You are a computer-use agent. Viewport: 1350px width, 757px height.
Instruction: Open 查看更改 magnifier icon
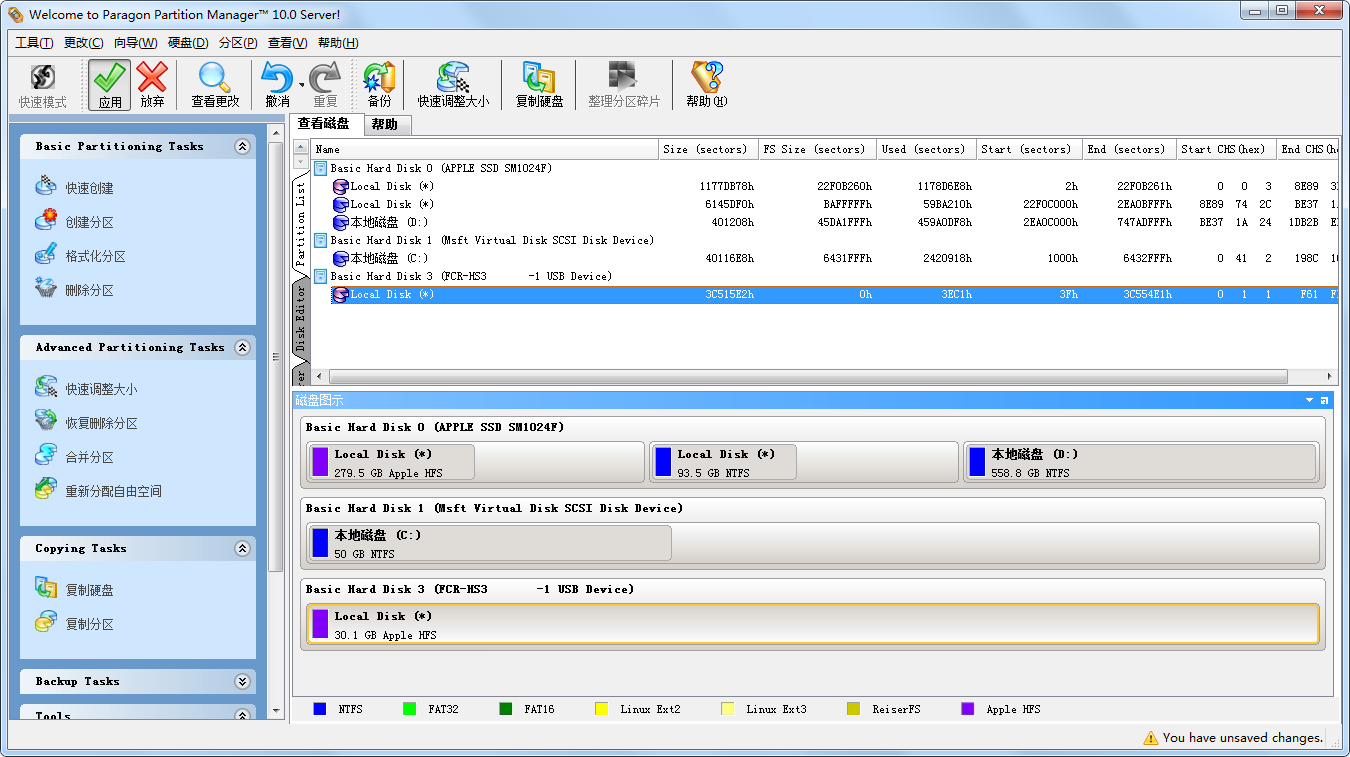(x=215, y=86)
